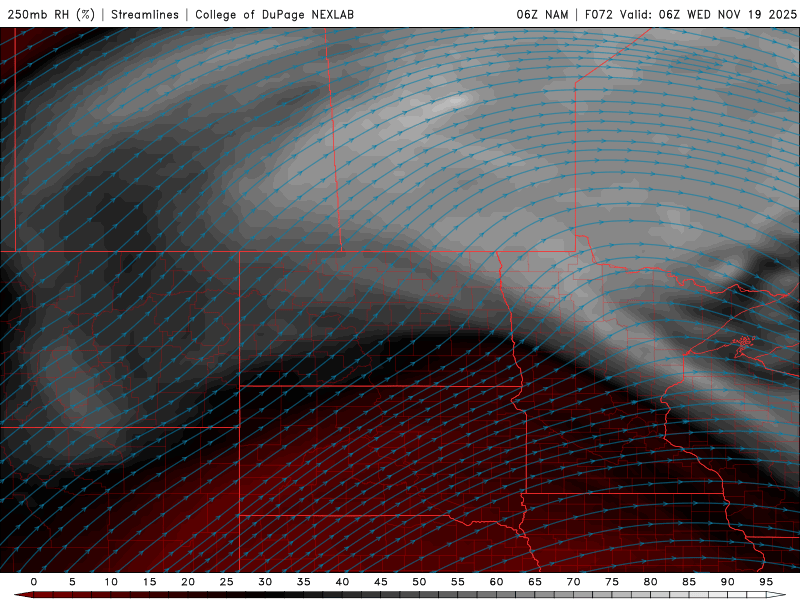The width and height of the screenshot is (800, 600).
Task: Click the "30" label on the color scale
Action: click(x=265, y=582)
